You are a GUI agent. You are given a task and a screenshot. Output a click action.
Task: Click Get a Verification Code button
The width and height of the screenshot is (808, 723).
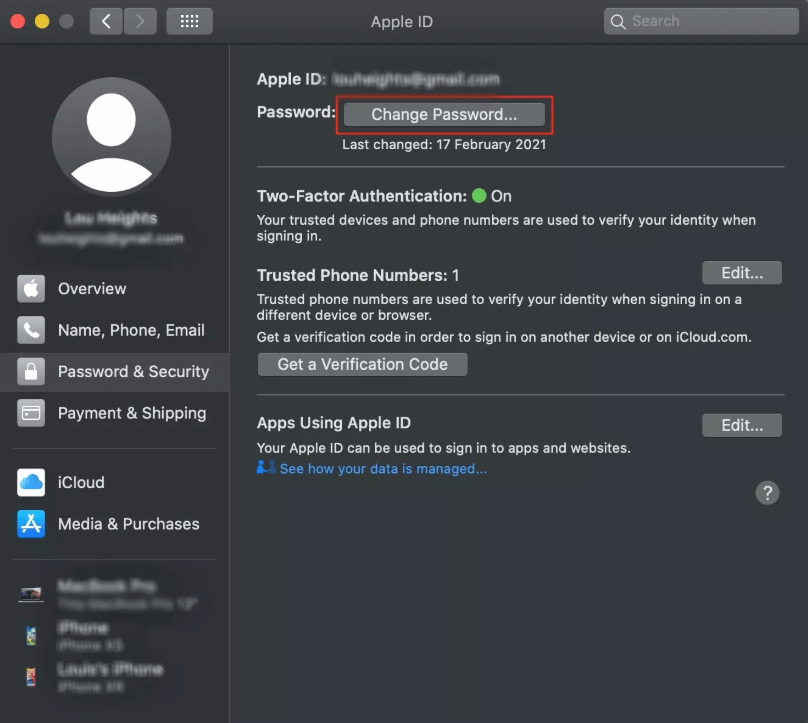pyautogui.click(x=362, y=364)
